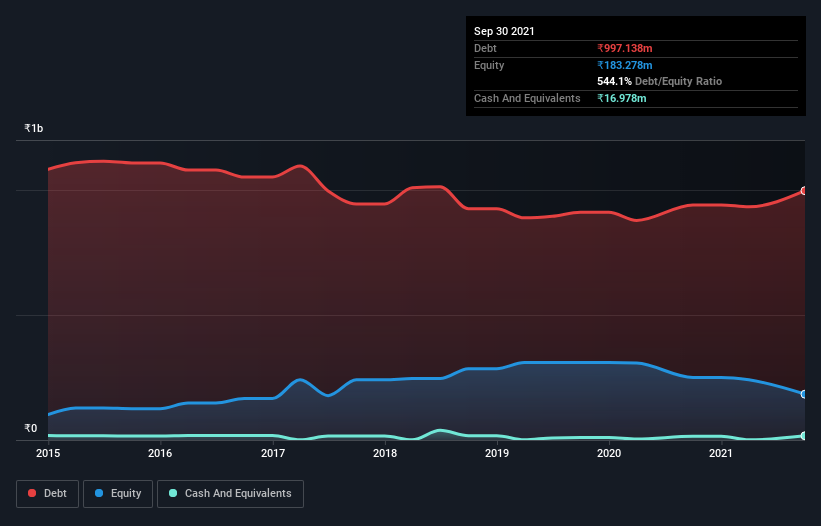Click the ₹997.138m debt value
This screenshot has width=821, height=526.
click(625, 48)
